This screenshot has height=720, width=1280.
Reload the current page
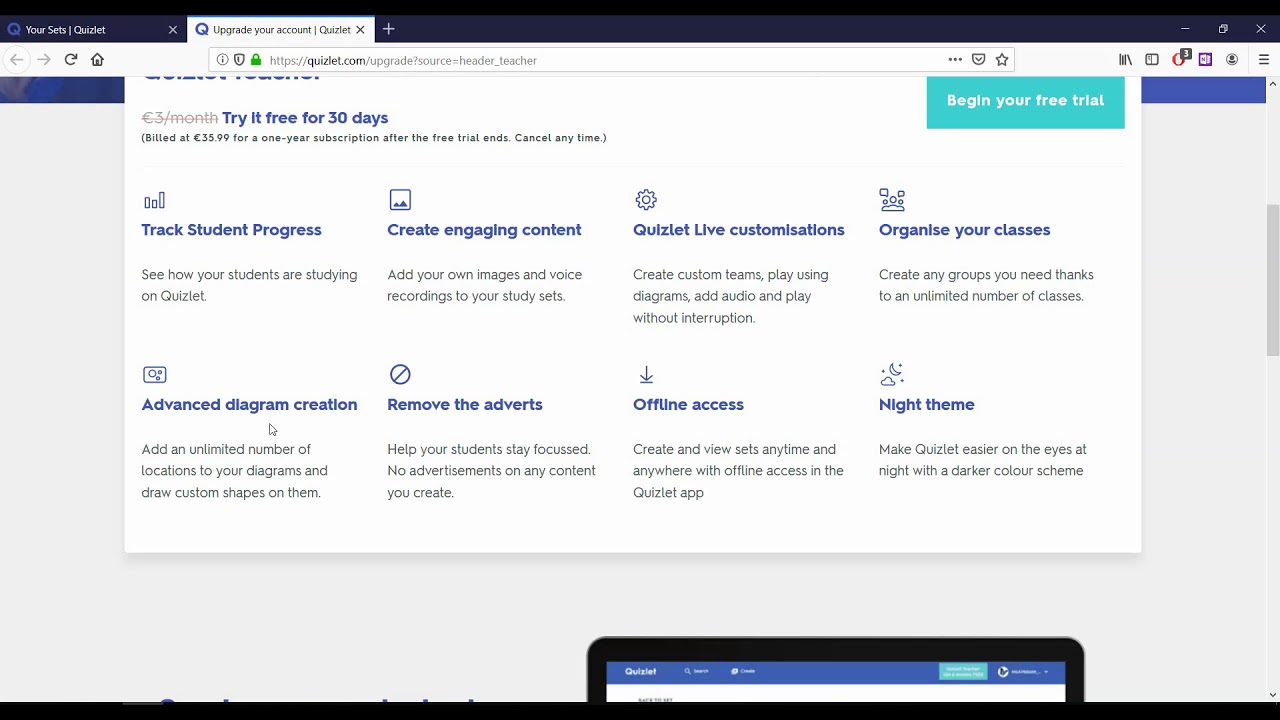point(71,60)
